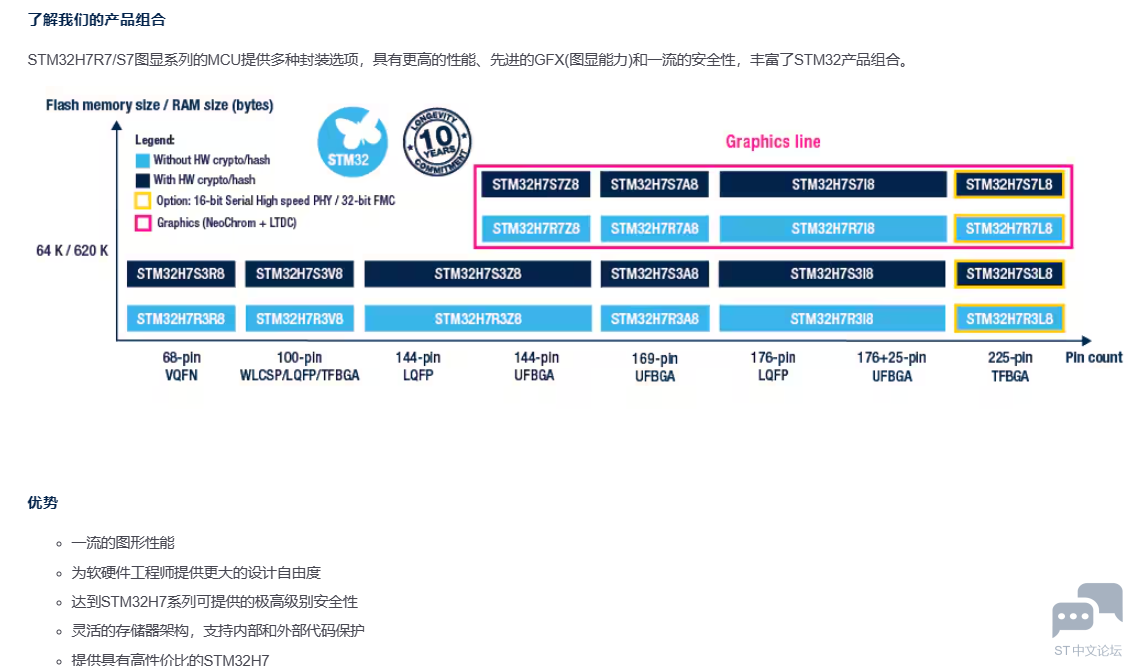This screenshot has width=1131, height=666.
Task: Click the STM32 butterfly logo
Action: [x=352, y=142]
